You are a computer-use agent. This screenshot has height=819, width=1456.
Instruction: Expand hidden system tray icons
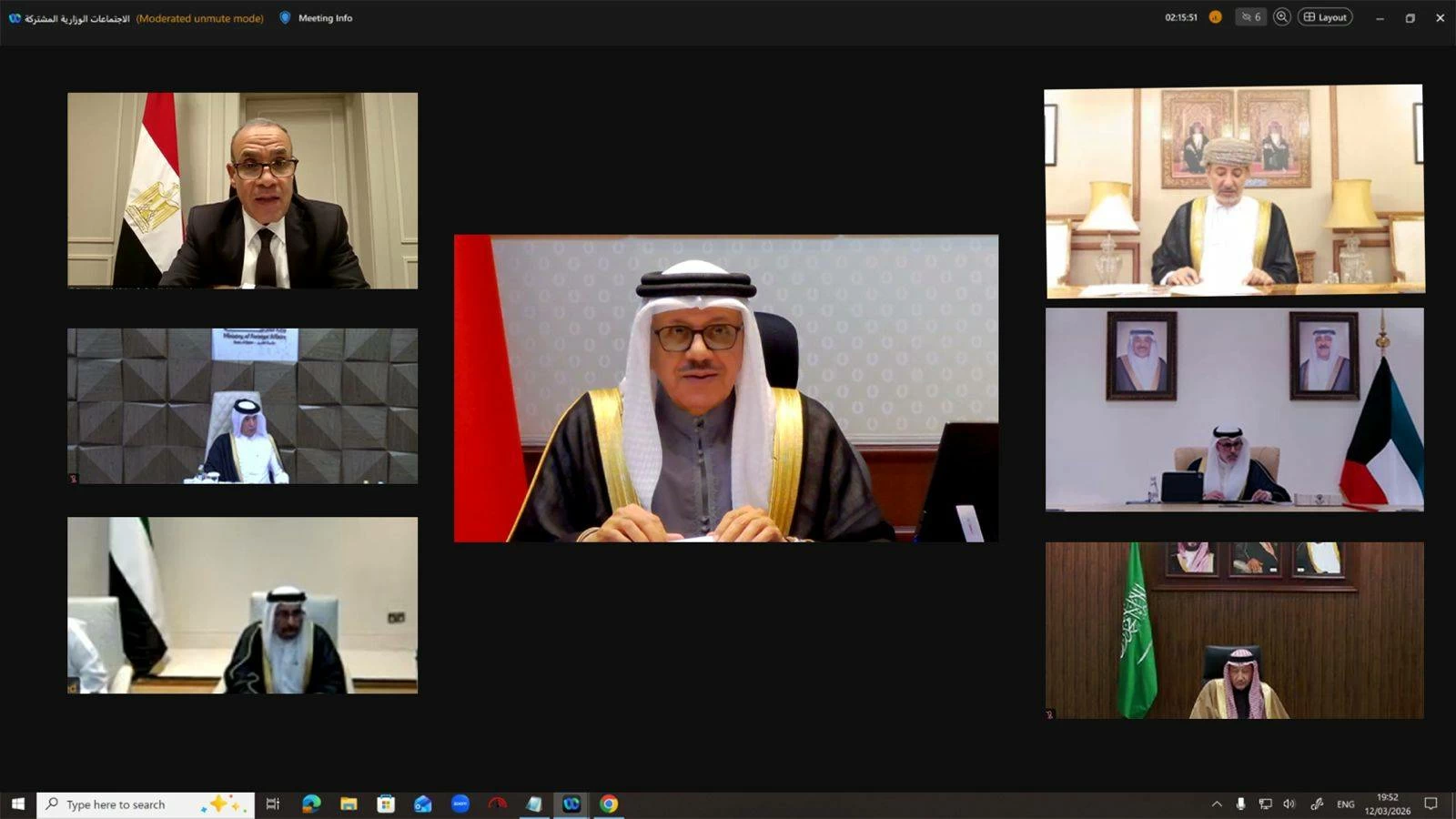click(x=1217, y=804)
